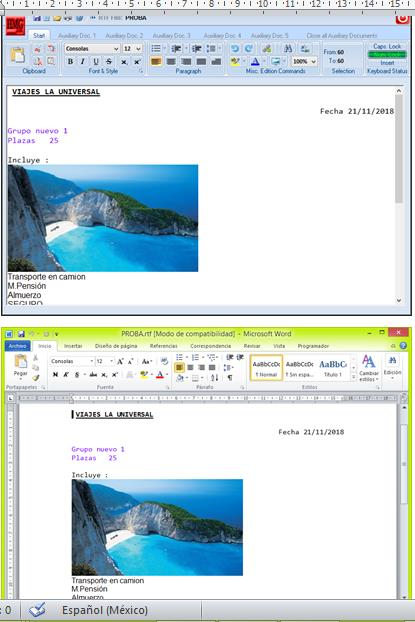Toggle Bold in the Font & Style group
Screen dimensions: 415x622
point(70,61)
